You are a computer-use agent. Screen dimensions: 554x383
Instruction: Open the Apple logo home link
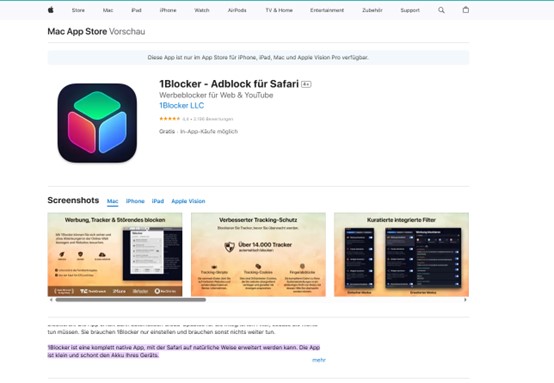point(51,10)
